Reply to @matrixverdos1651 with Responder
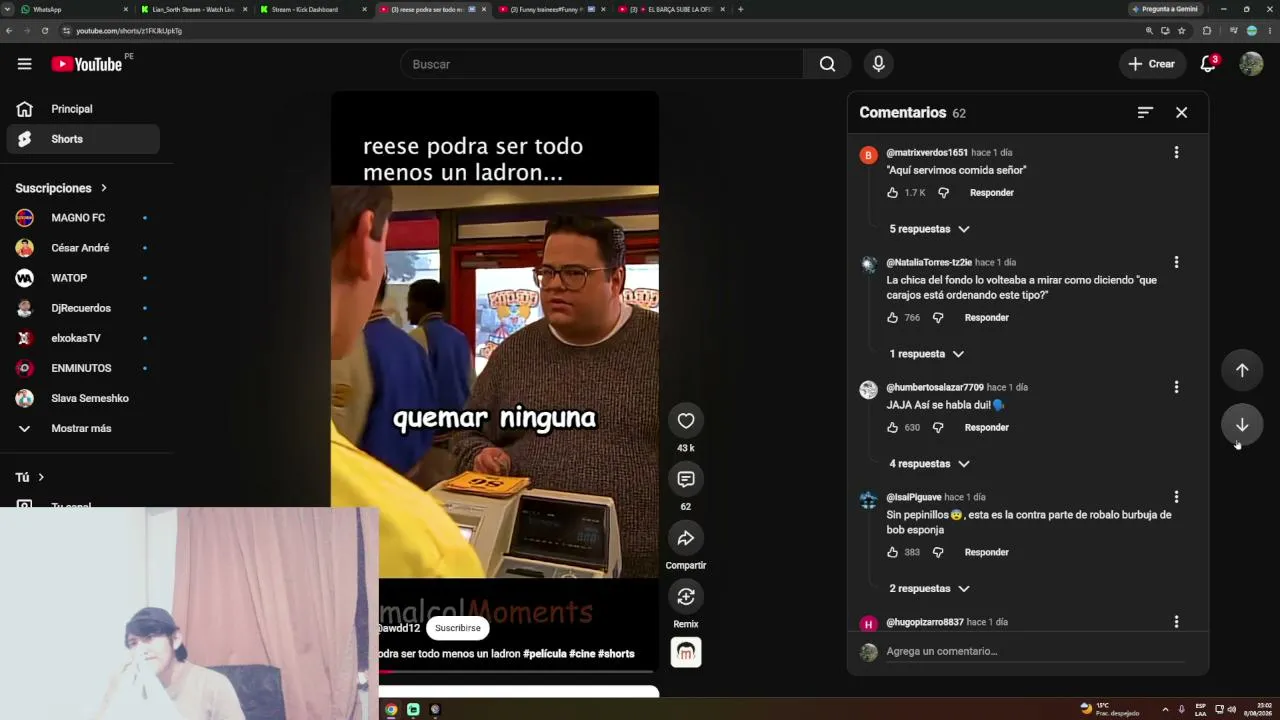This screenshot has width=1280, height=720. click(x=992, y=193)
